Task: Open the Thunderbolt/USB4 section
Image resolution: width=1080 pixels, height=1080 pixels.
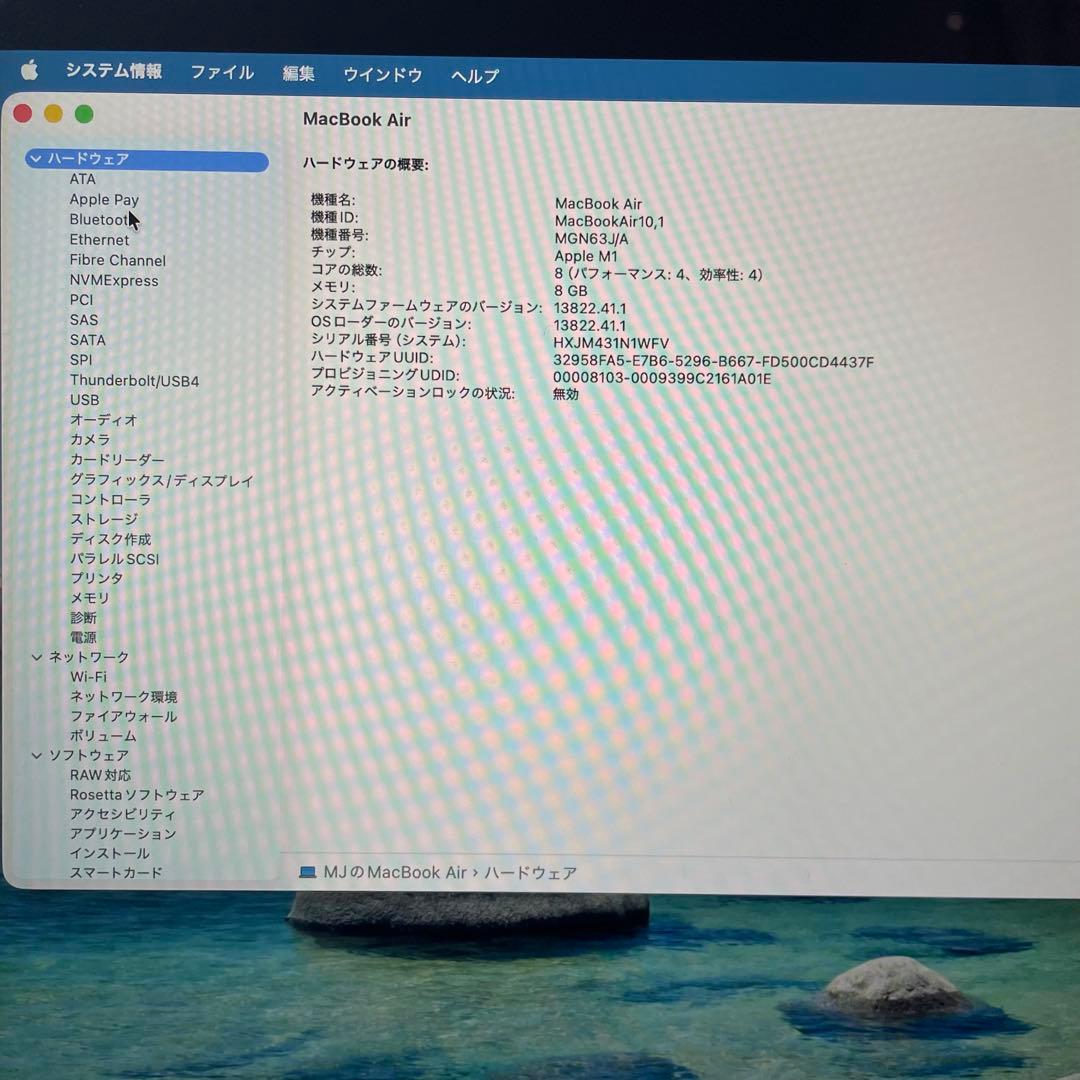Action: tap(135, 380)
